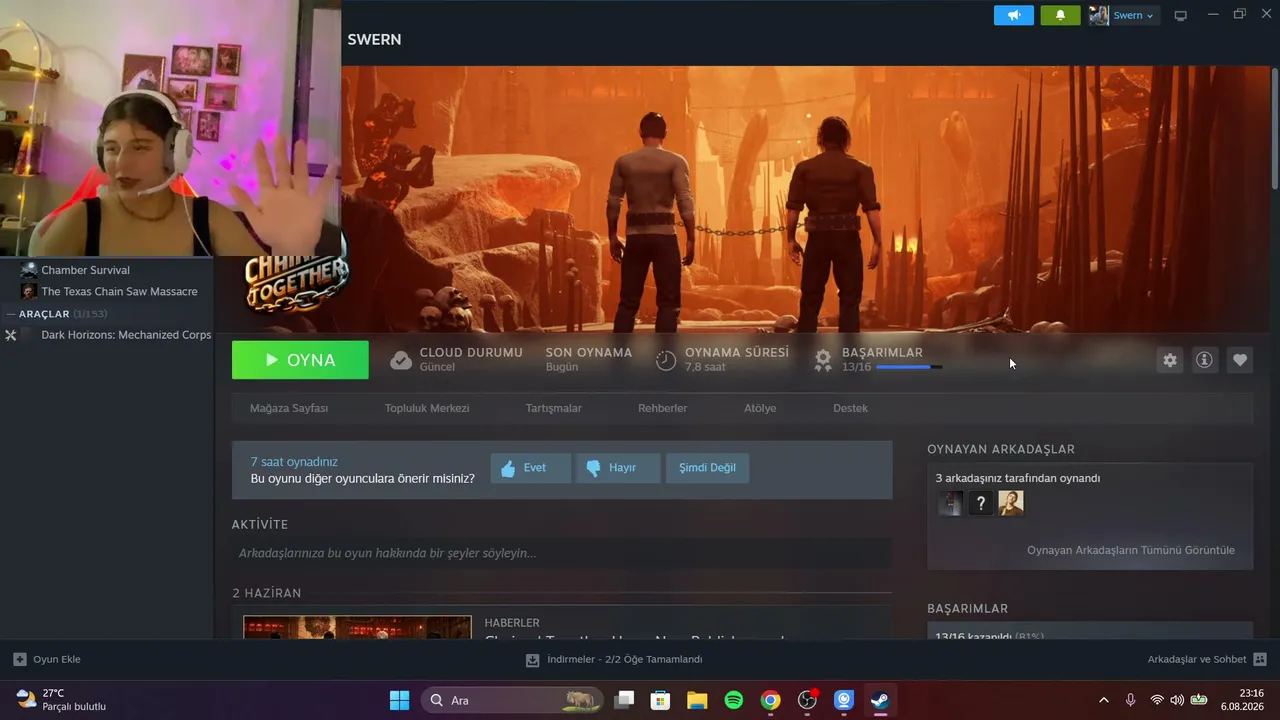This screenshot has height=720, width=1280.
Task: Go to Tartışmalar tab
Action: pos(554,408)
